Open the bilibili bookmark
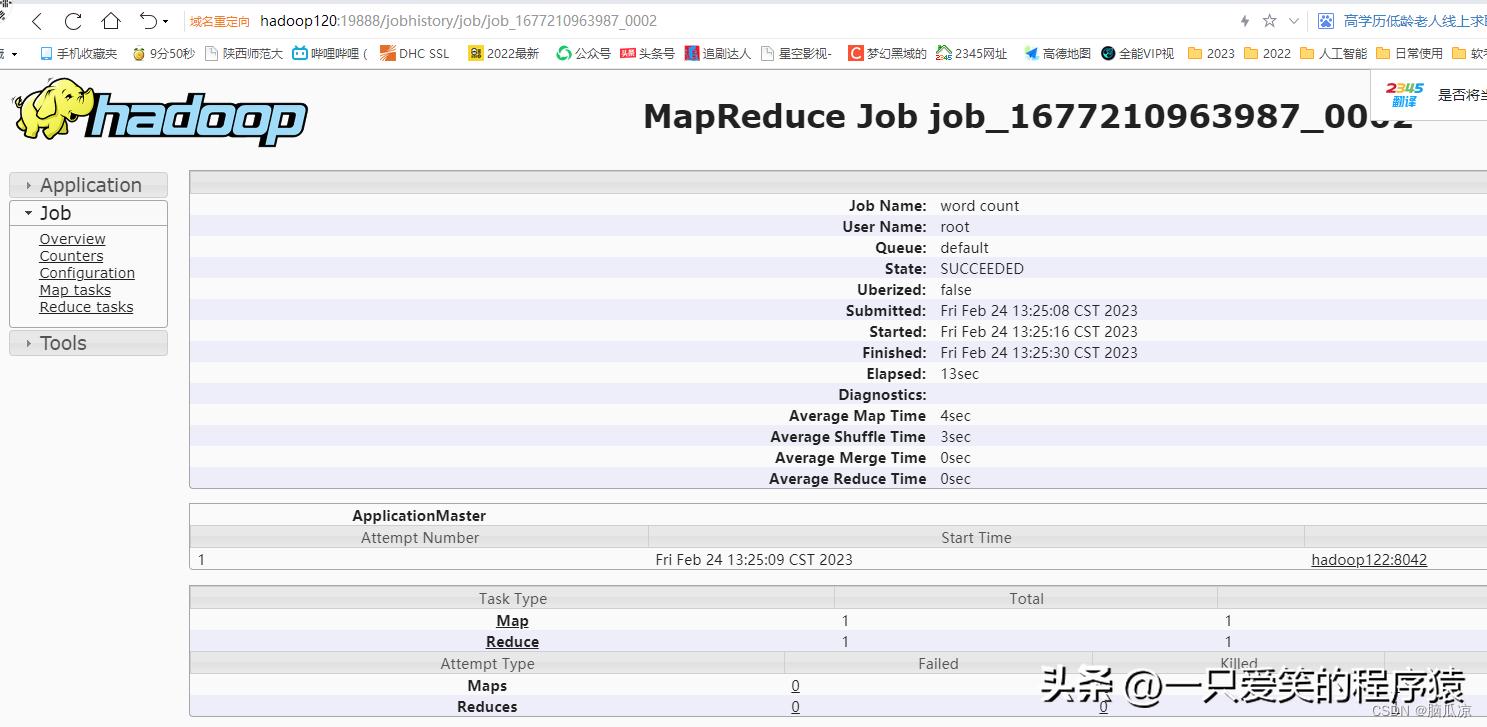This screenshot has width=1487, height=727. pyautogui.click(x=330, y=53)
